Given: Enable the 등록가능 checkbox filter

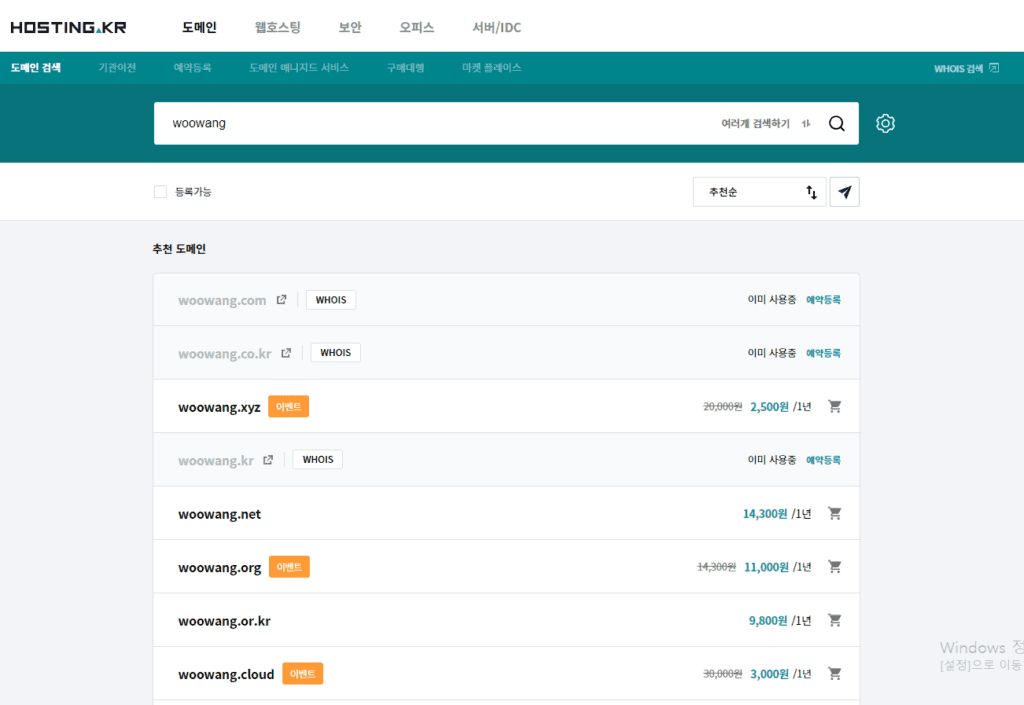Looking at the screenshot, I should [x=160, y=192].
